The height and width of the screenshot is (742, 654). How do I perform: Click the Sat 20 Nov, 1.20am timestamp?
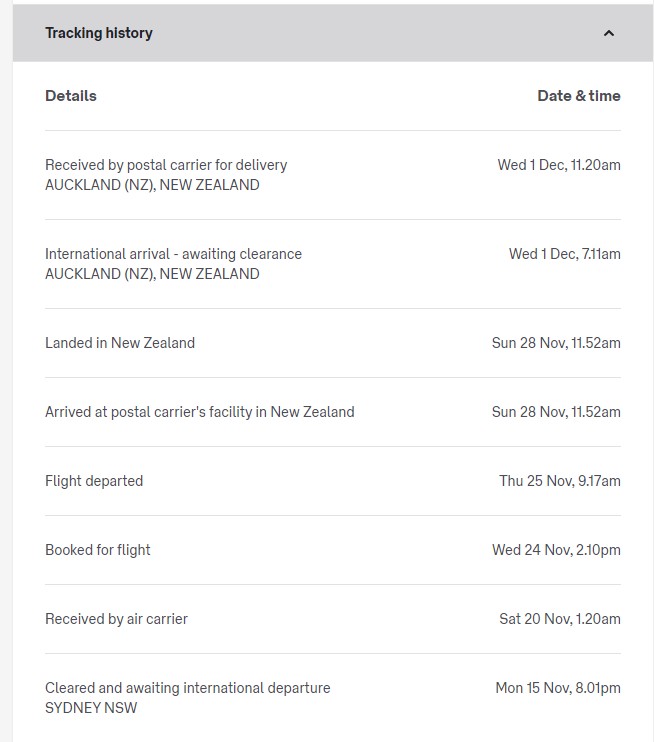tap(560, 619)
